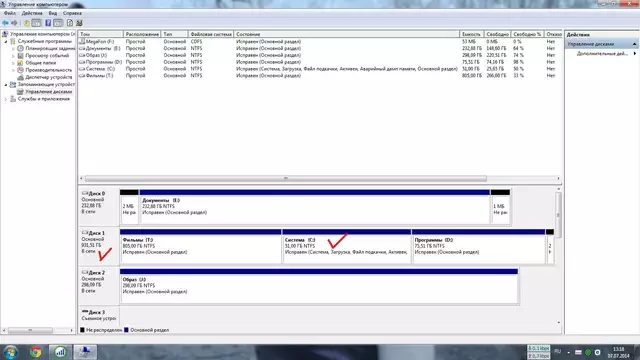Click the document-sheet toolbar icon next to the last icon
Viewport: 640px width, 360px height.
[x=70, y=23]
